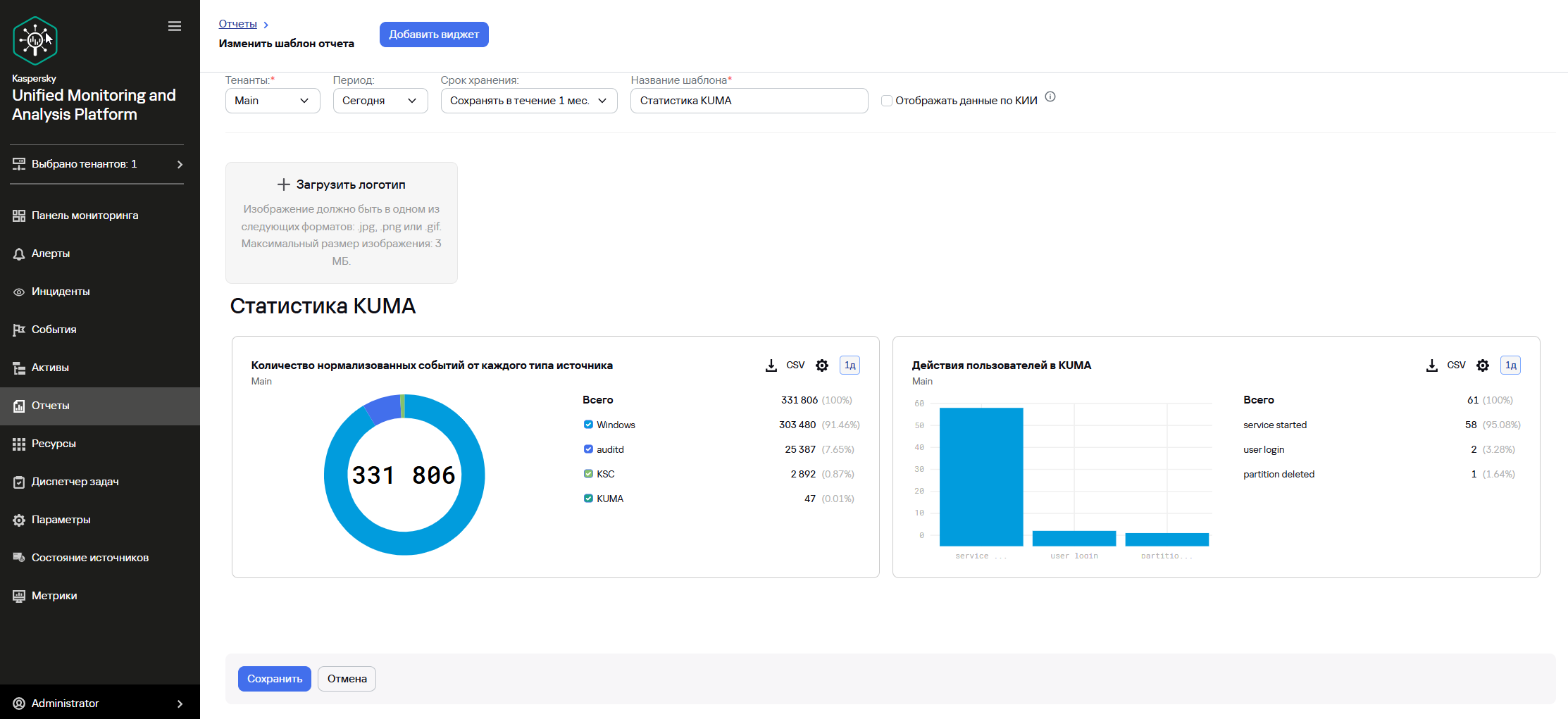Screen dimensions: 1568x719
Task: Click the tenant selection icon beside Выбрано тенантов
Action: 19,164
